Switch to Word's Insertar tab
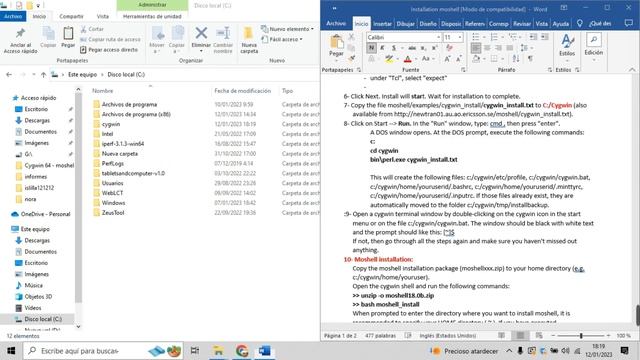The width and height of the screenshot is (640, 360). point(382,24)
